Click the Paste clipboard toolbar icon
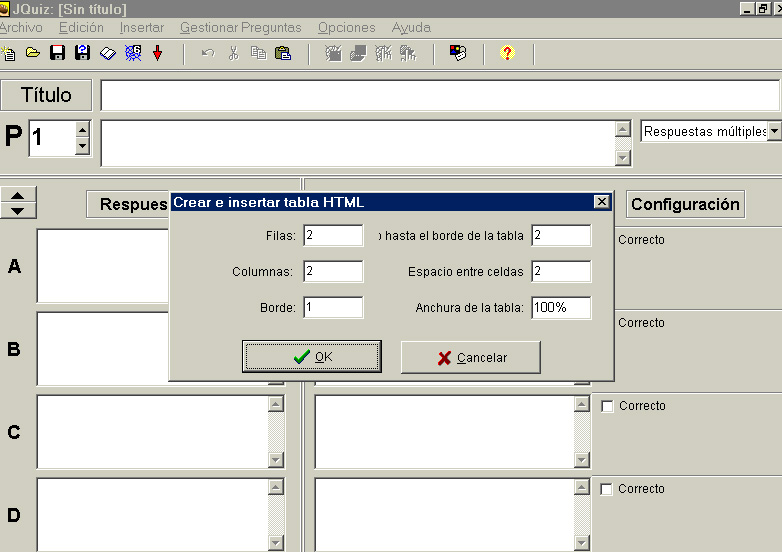The image size is (782, 552). (x=283, y=53)
